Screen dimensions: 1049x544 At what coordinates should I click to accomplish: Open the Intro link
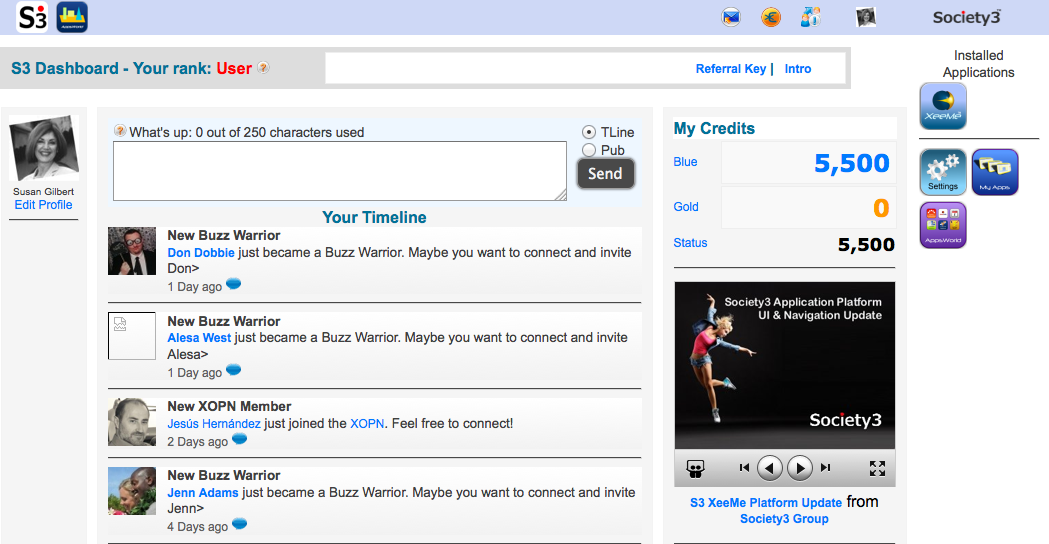[797, 69]
